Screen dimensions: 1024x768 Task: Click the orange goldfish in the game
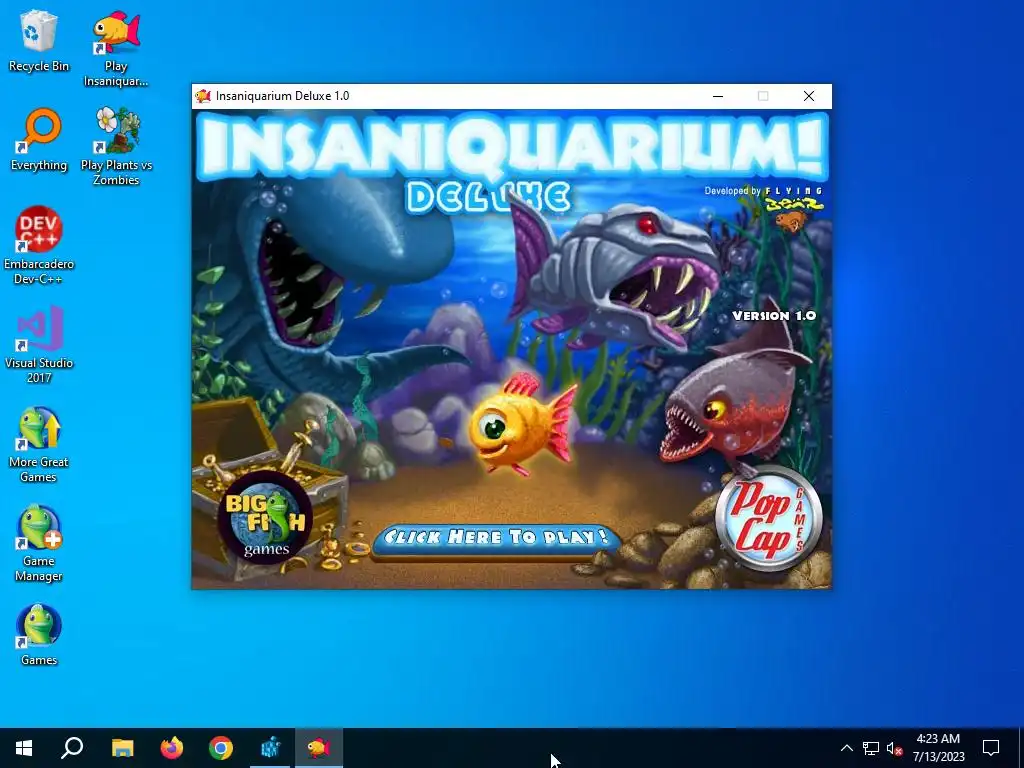(522, 424)
